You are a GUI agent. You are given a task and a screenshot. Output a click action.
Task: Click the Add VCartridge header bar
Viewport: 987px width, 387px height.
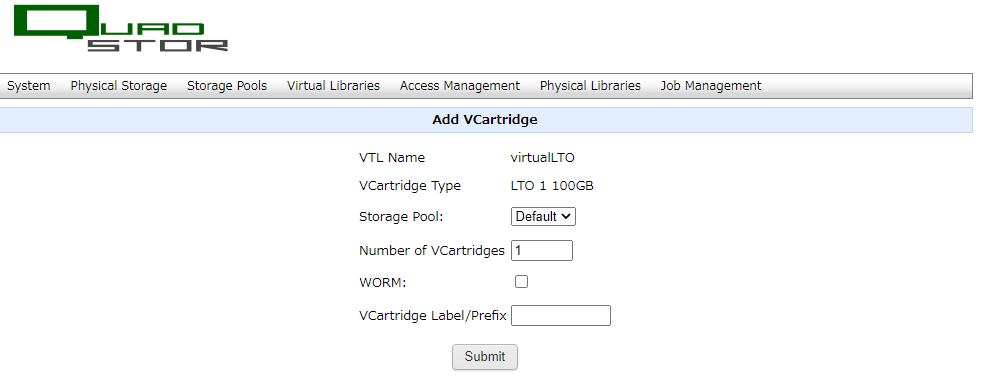(x=486, y=120)
